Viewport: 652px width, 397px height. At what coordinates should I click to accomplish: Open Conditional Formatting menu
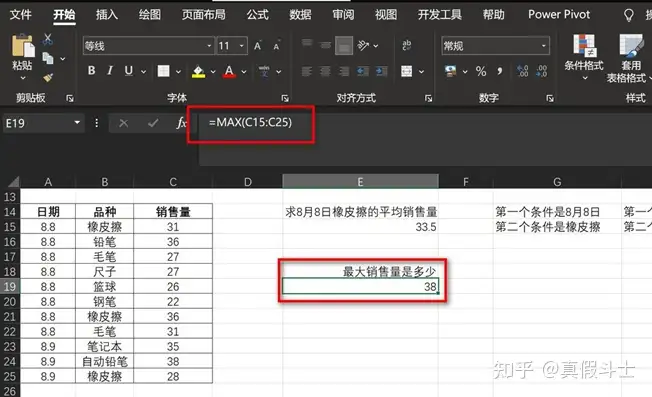[584, 56]
